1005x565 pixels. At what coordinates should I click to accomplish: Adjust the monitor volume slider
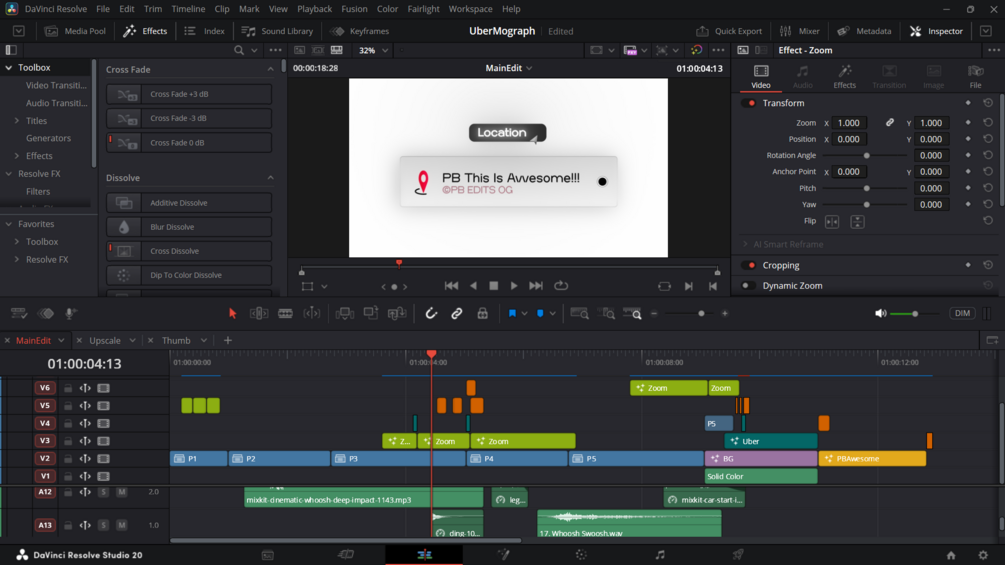point(914,313)
